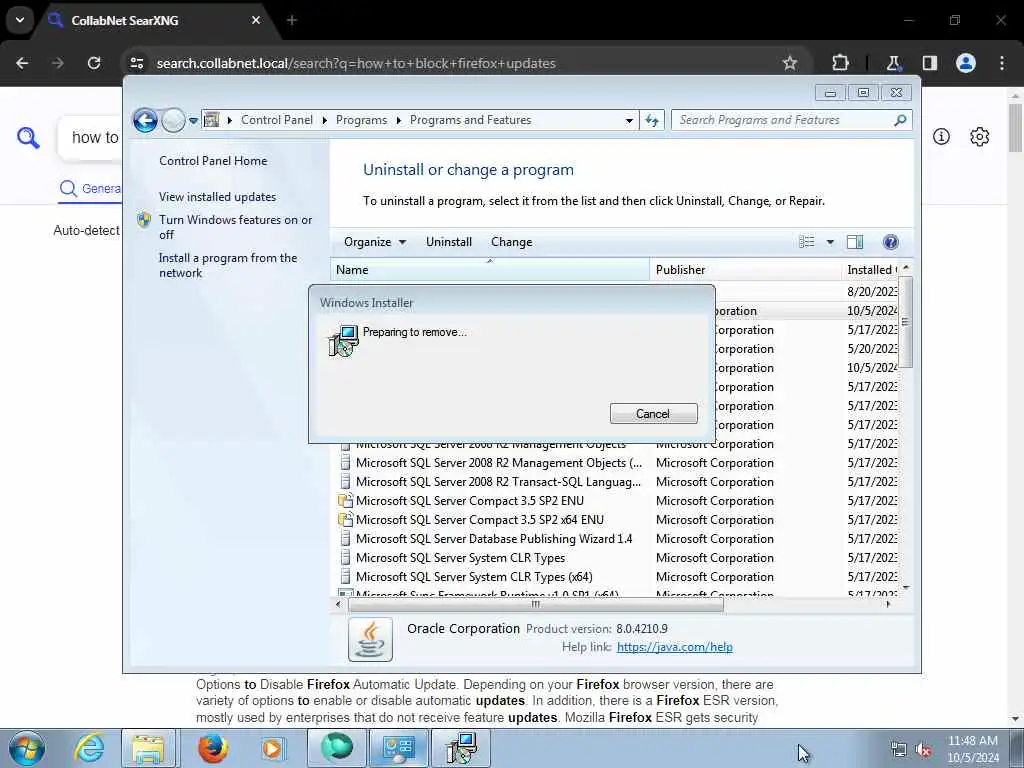1024x768 pixels.
Task: Click the horizontal scrollbar in program list
Action: [536, 605]
